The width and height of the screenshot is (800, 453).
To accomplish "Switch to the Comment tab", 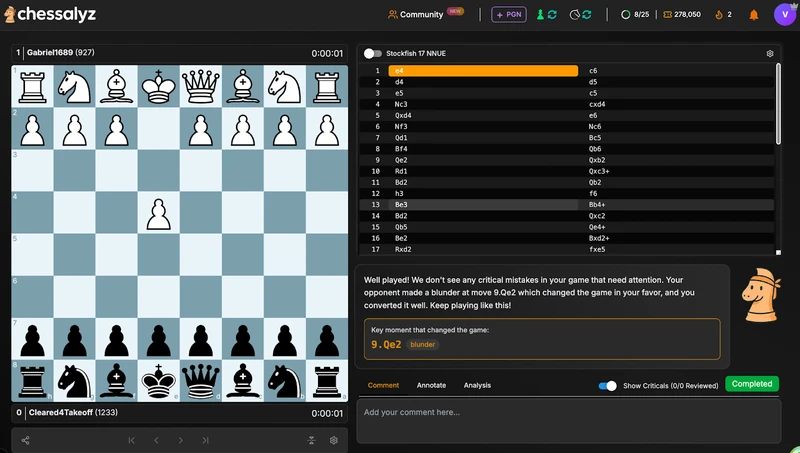I will (x=383, y=385).
